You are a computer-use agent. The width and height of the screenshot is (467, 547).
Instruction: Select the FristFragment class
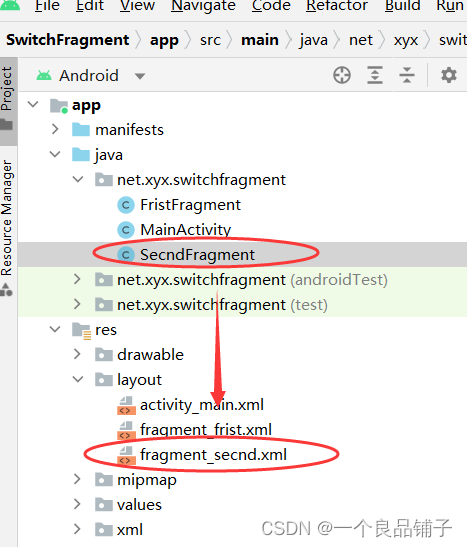point(190,205)
